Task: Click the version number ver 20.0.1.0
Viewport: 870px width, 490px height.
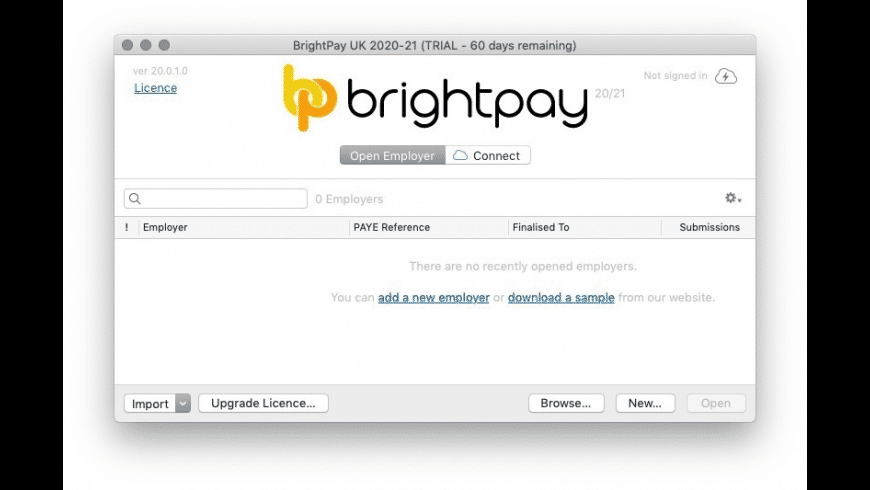Action: point(160,71)
